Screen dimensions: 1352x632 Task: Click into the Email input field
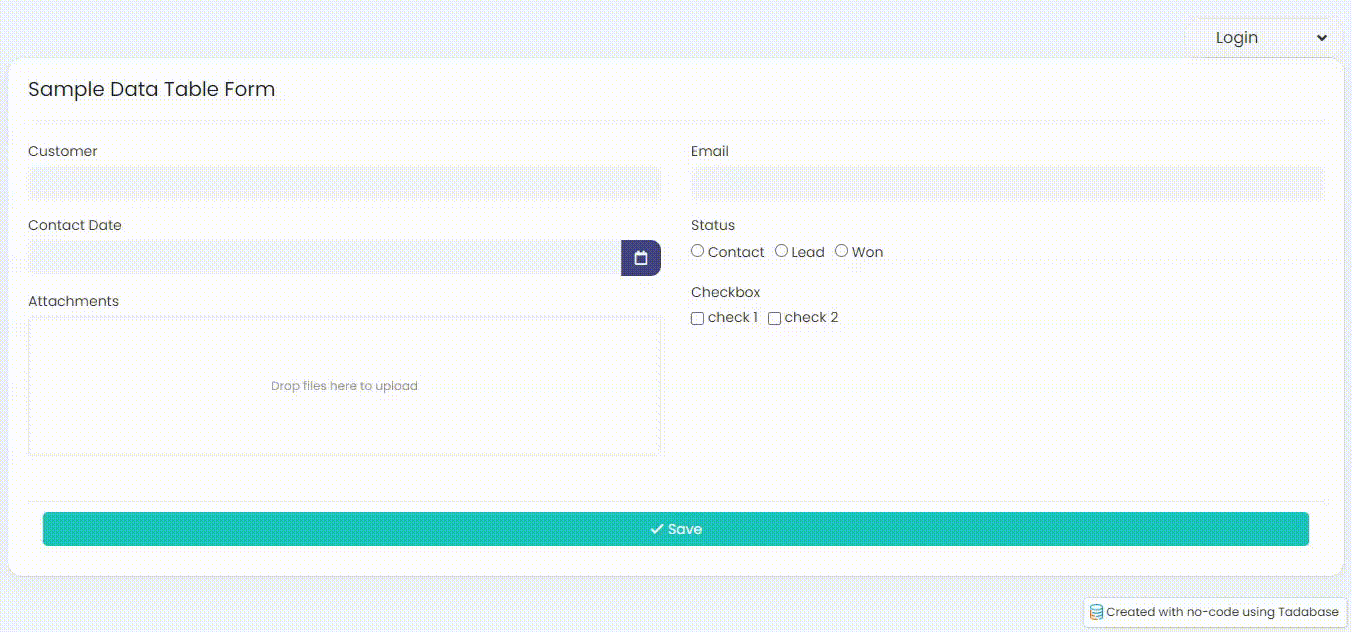[x=1007, y=183]
